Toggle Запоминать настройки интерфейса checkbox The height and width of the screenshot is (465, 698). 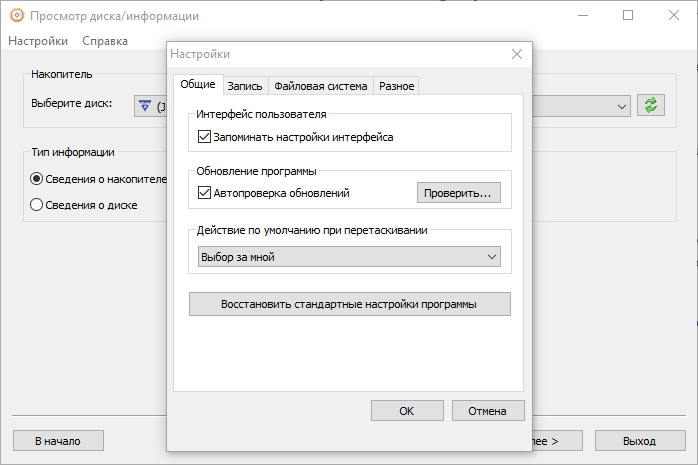point(205,137)
